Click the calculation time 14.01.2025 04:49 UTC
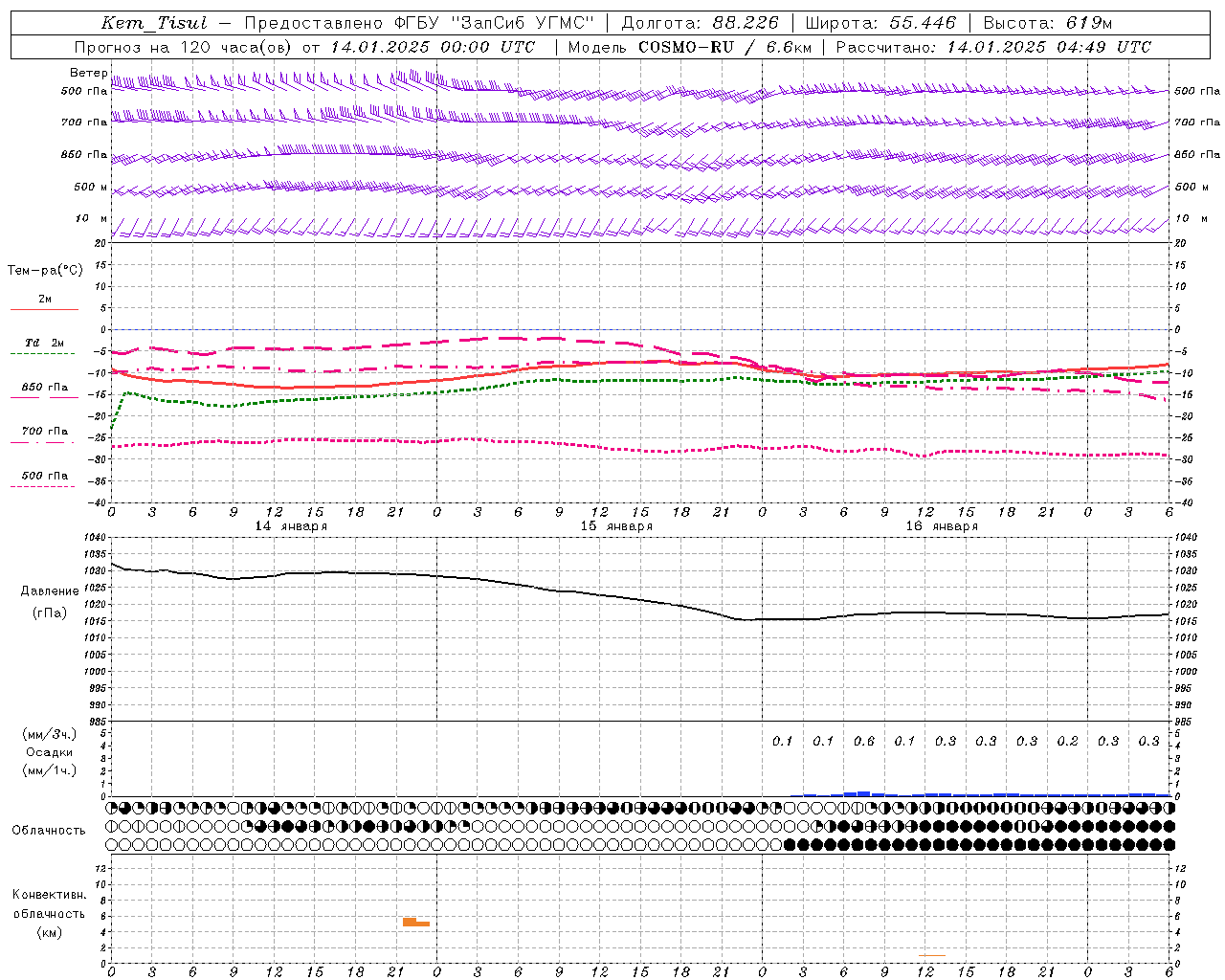The image size is (1225, 980). (x=1049, y=47)
